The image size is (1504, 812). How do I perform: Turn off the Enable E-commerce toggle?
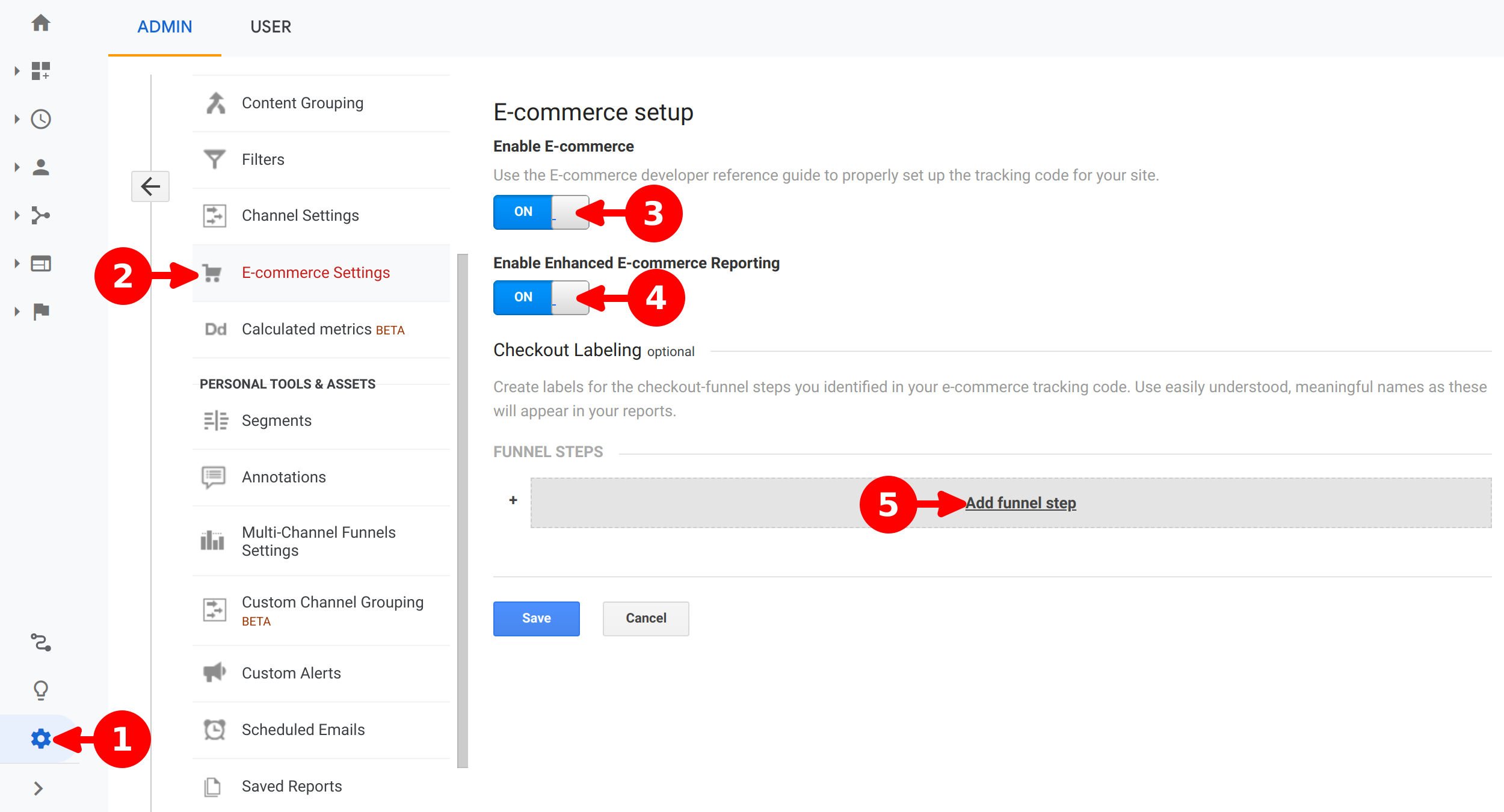tap(540, 212)
